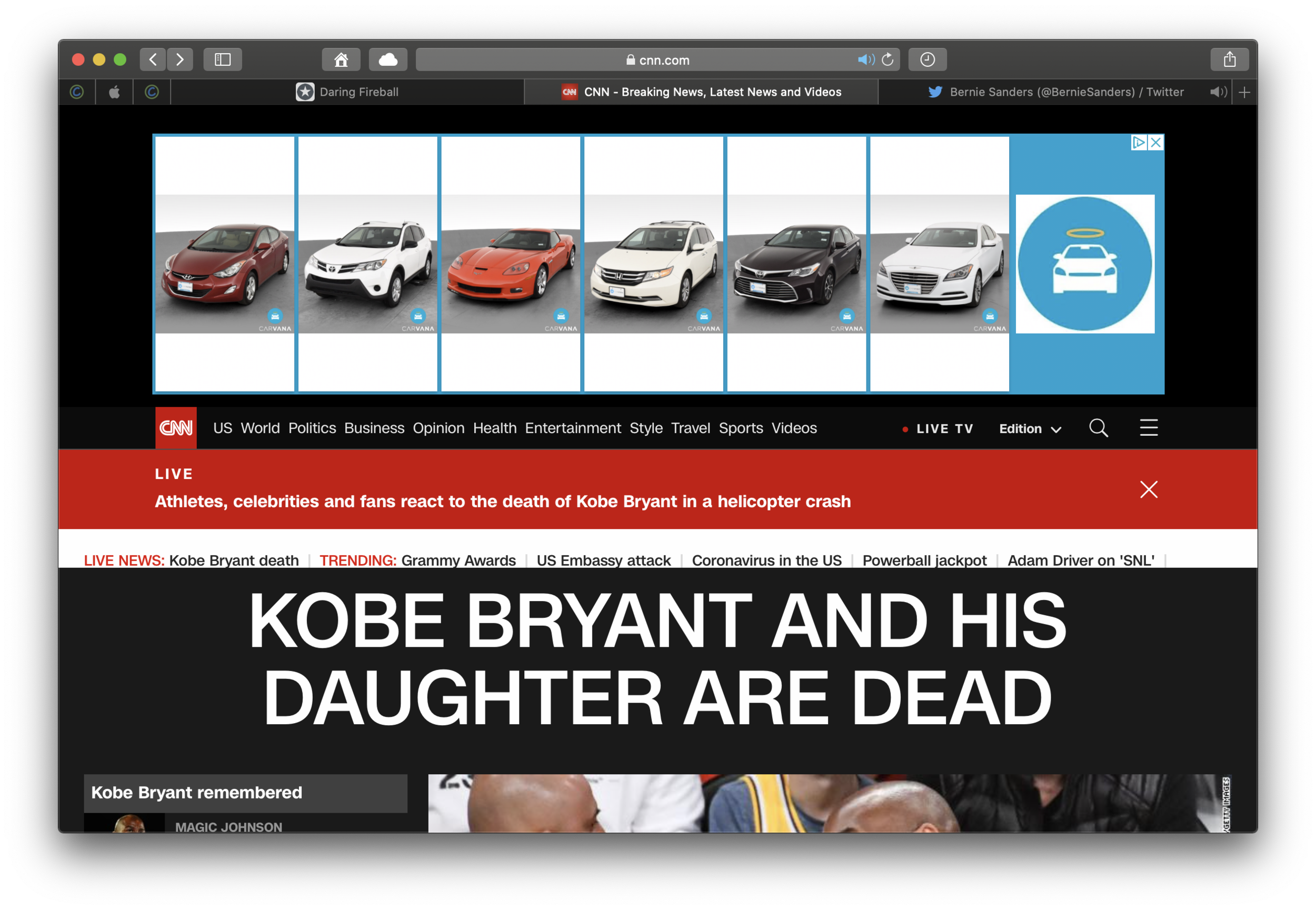
Task: Click the orange Corvette ad thumbnail
Action: 511,264
